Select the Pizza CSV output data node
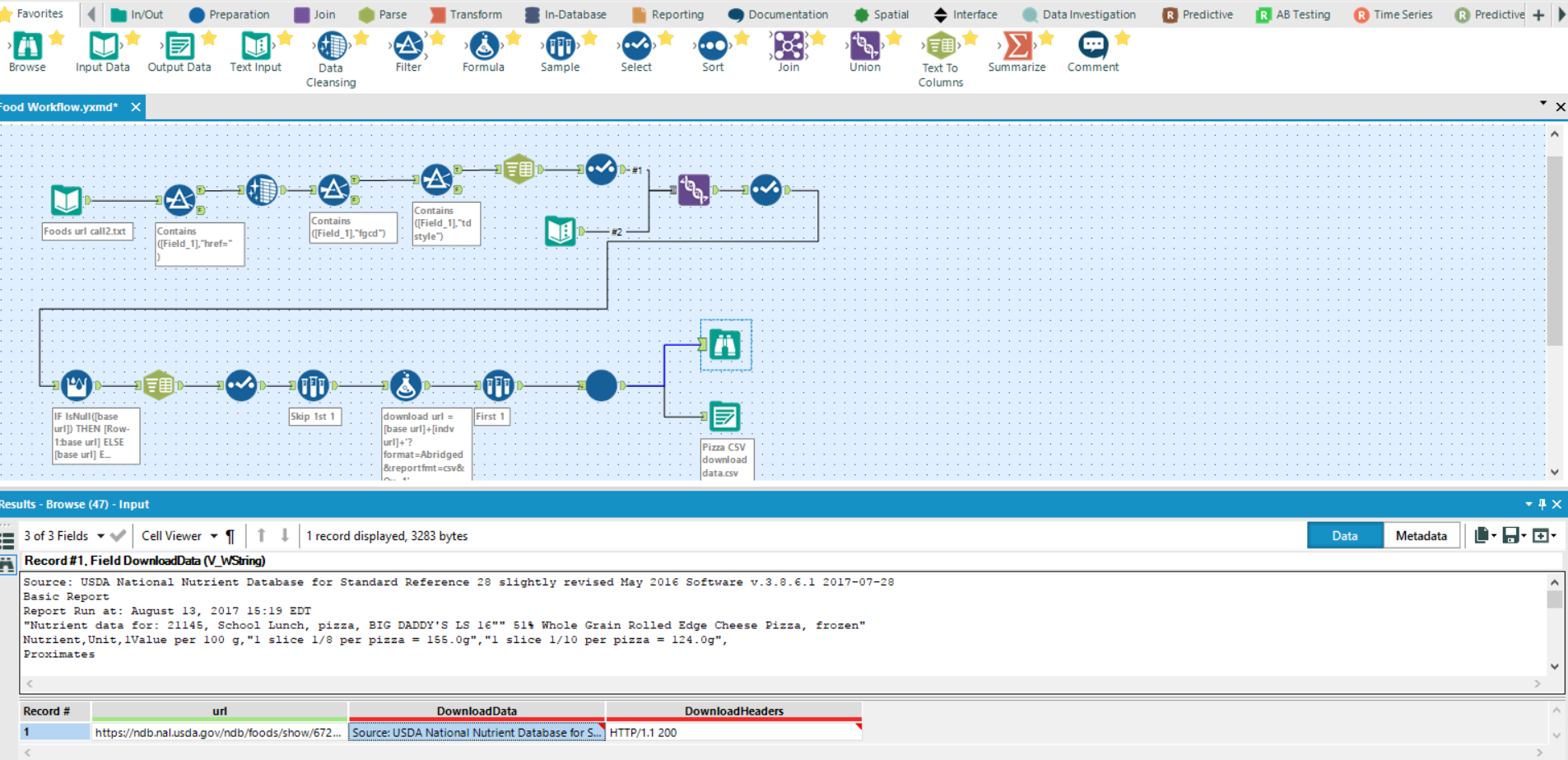 [724, 417]
